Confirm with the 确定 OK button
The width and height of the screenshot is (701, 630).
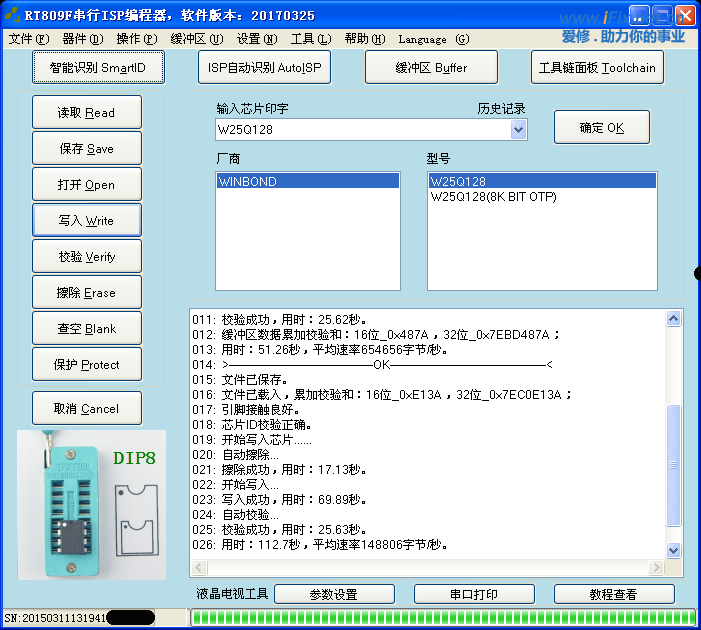(x=602, y=127)
